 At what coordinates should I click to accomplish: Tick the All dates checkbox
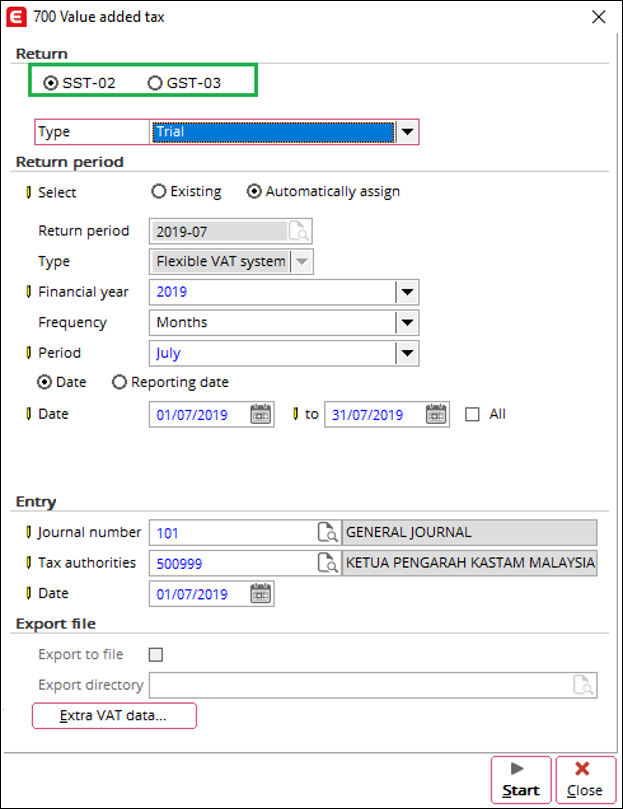[x=473, y=414]
